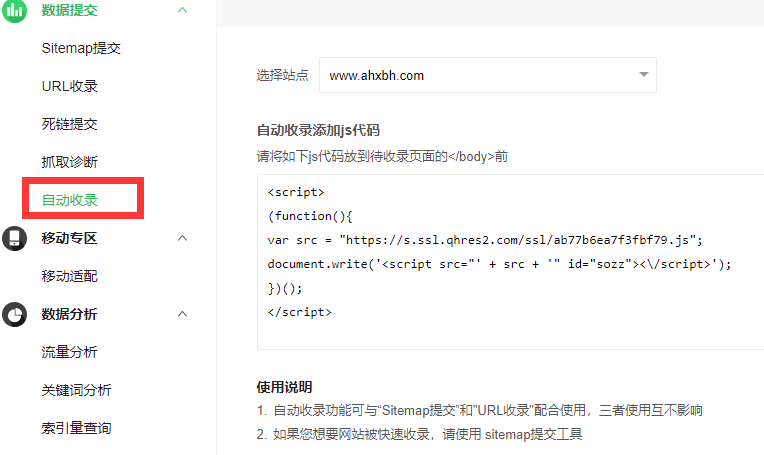Screen dimensions: 764x455
Task: Click the 数据分析 pie-chart icon
Action: point(14,314)
